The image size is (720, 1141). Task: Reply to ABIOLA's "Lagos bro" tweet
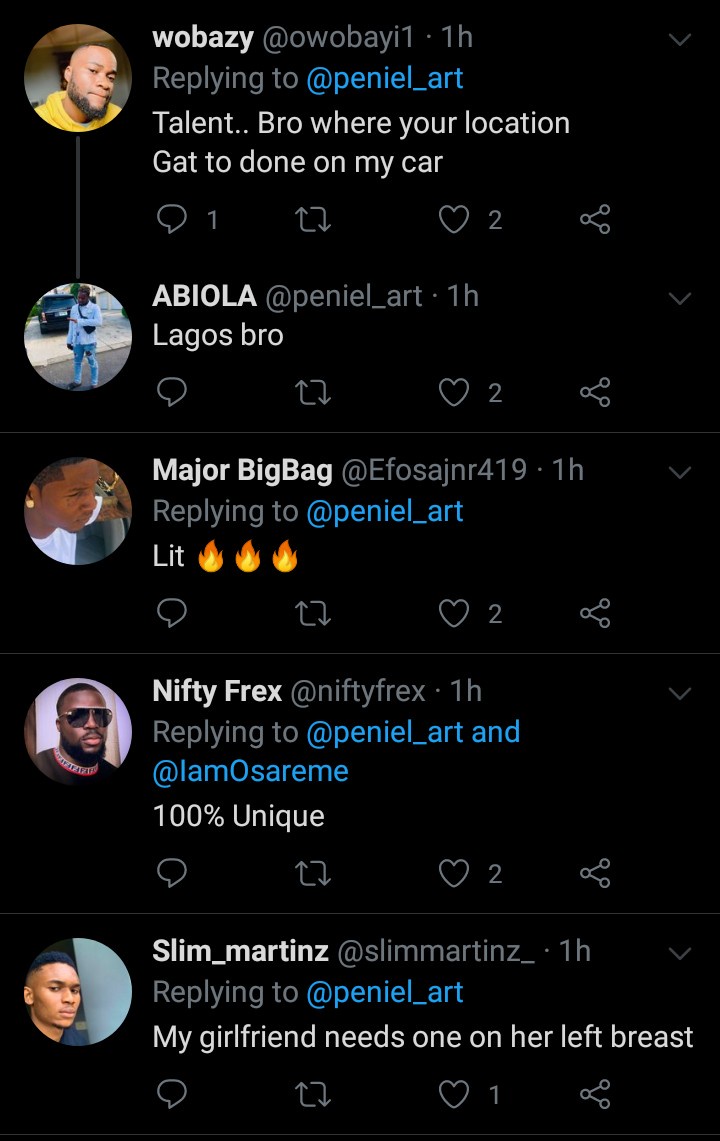[x=173, y=393]
